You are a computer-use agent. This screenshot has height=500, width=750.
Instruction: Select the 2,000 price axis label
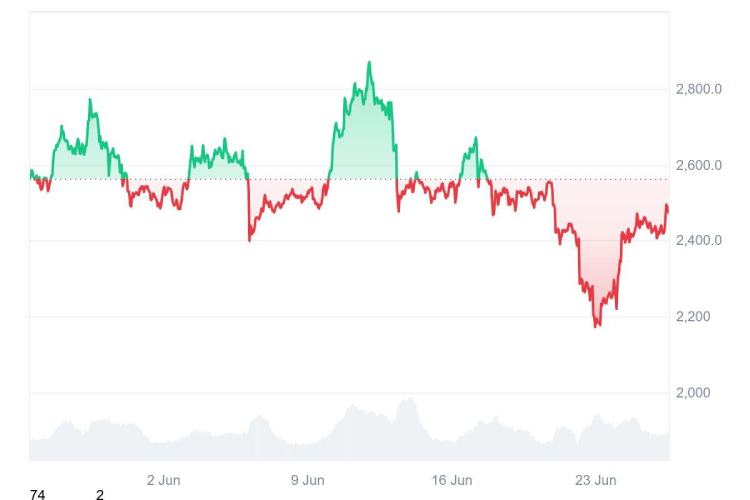pos(692,393)
